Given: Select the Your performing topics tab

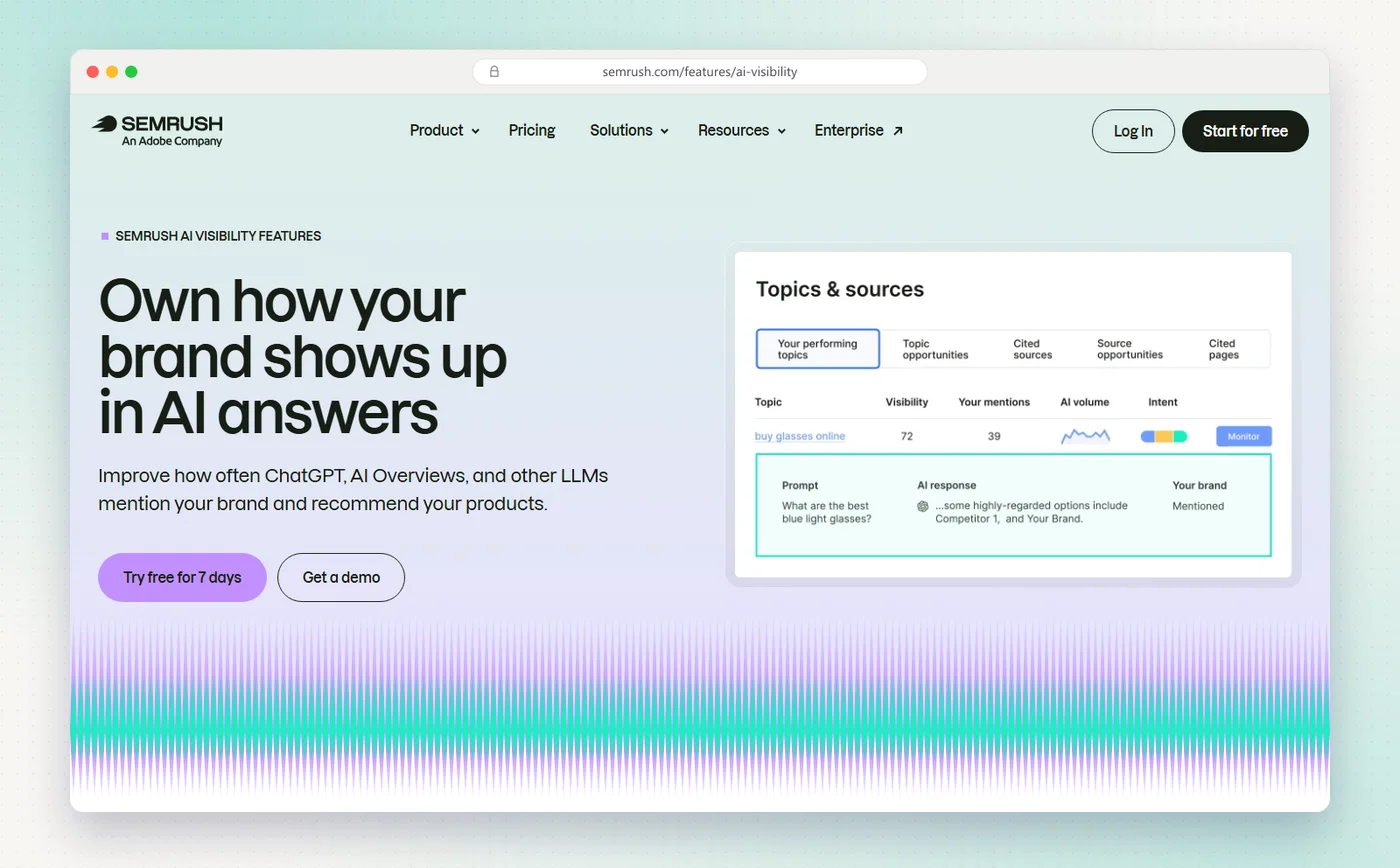Looking at the screenshot, I should click(818, 349).
